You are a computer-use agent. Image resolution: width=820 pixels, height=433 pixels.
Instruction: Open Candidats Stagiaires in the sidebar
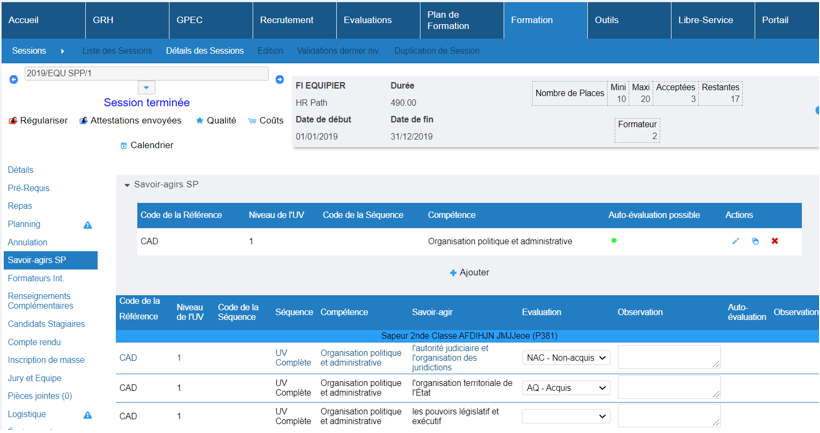pos(46,324)
